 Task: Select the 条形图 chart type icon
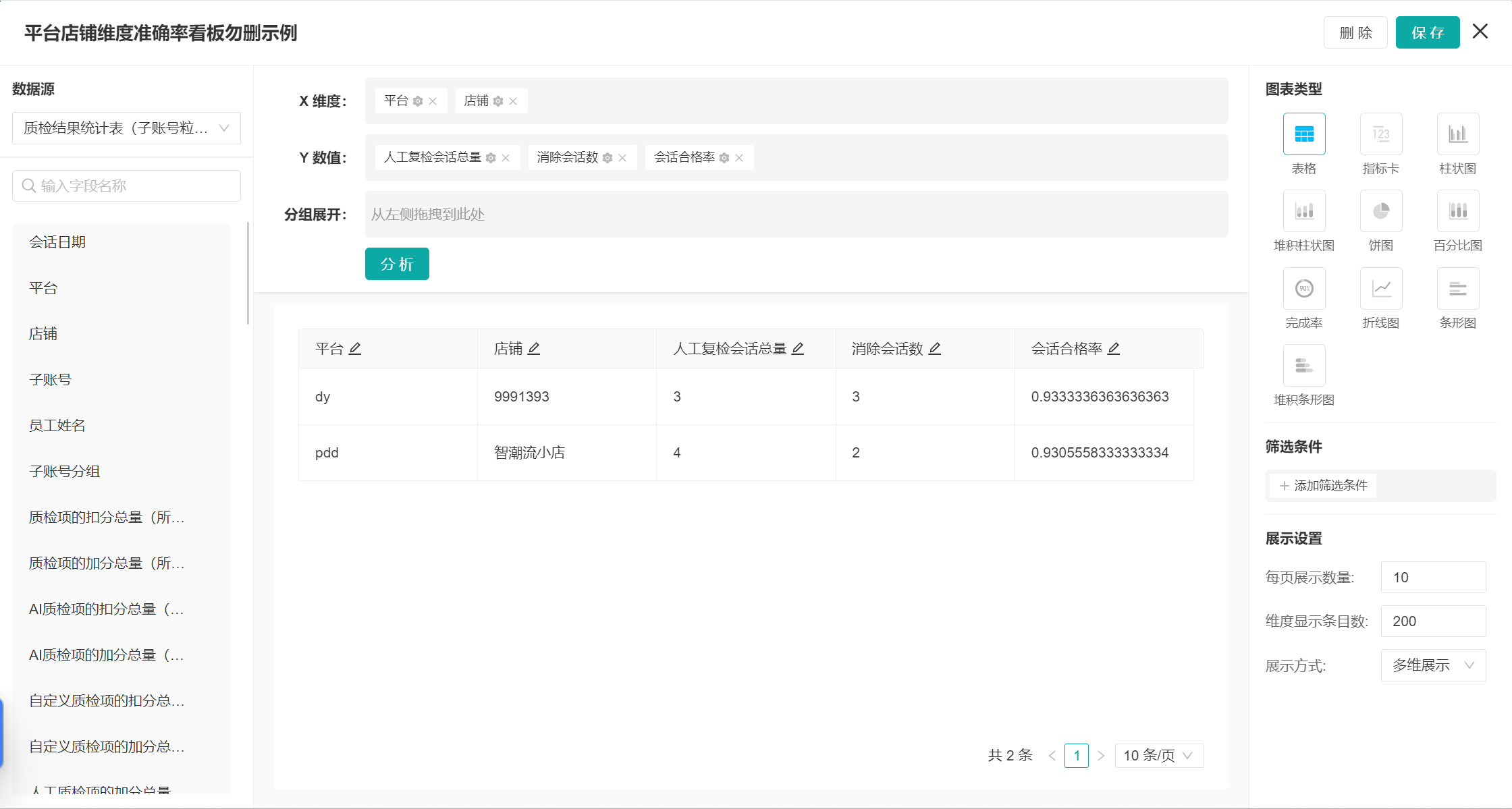pos(1457,289)
